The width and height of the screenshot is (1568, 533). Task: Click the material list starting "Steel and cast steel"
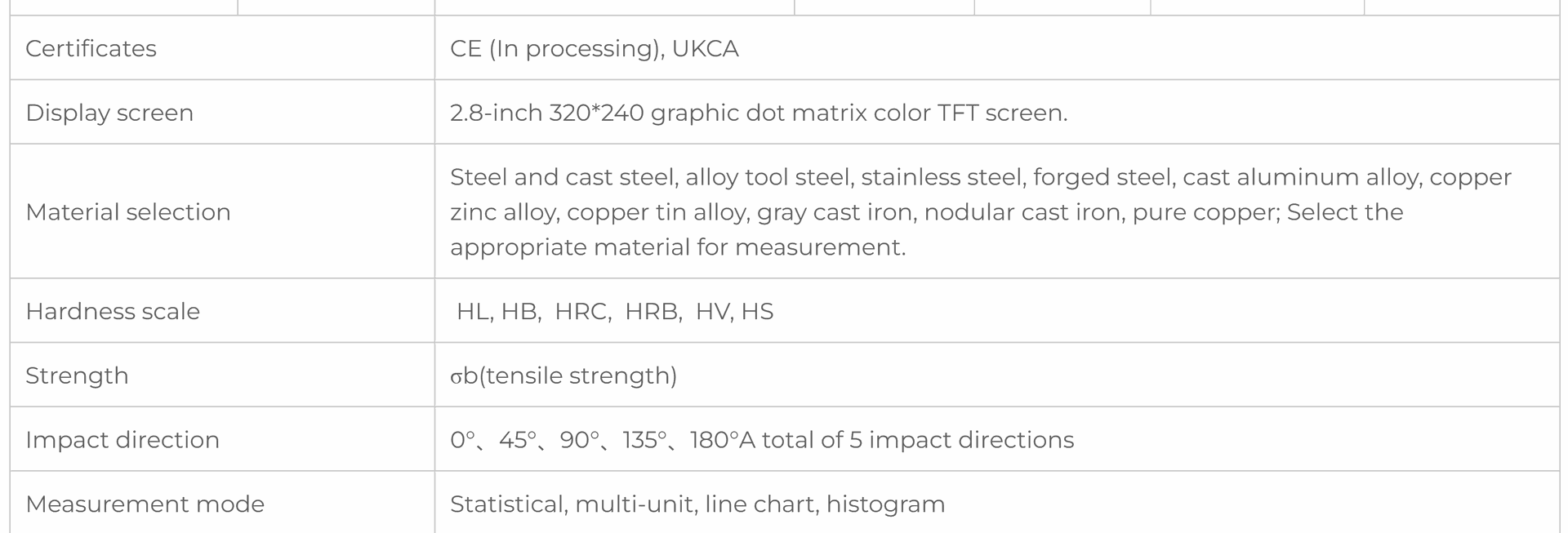point(980,178)
